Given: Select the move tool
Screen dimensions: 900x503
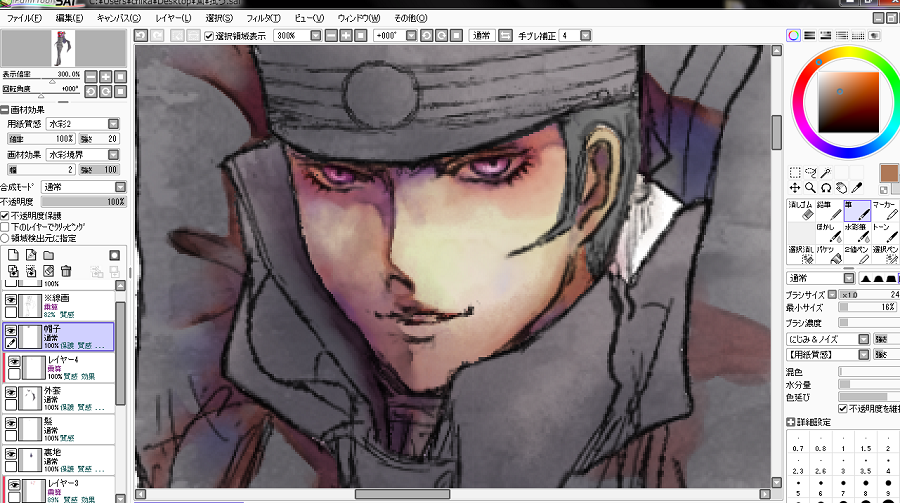Looking at the screenshot, I should (x=795, y=188).
